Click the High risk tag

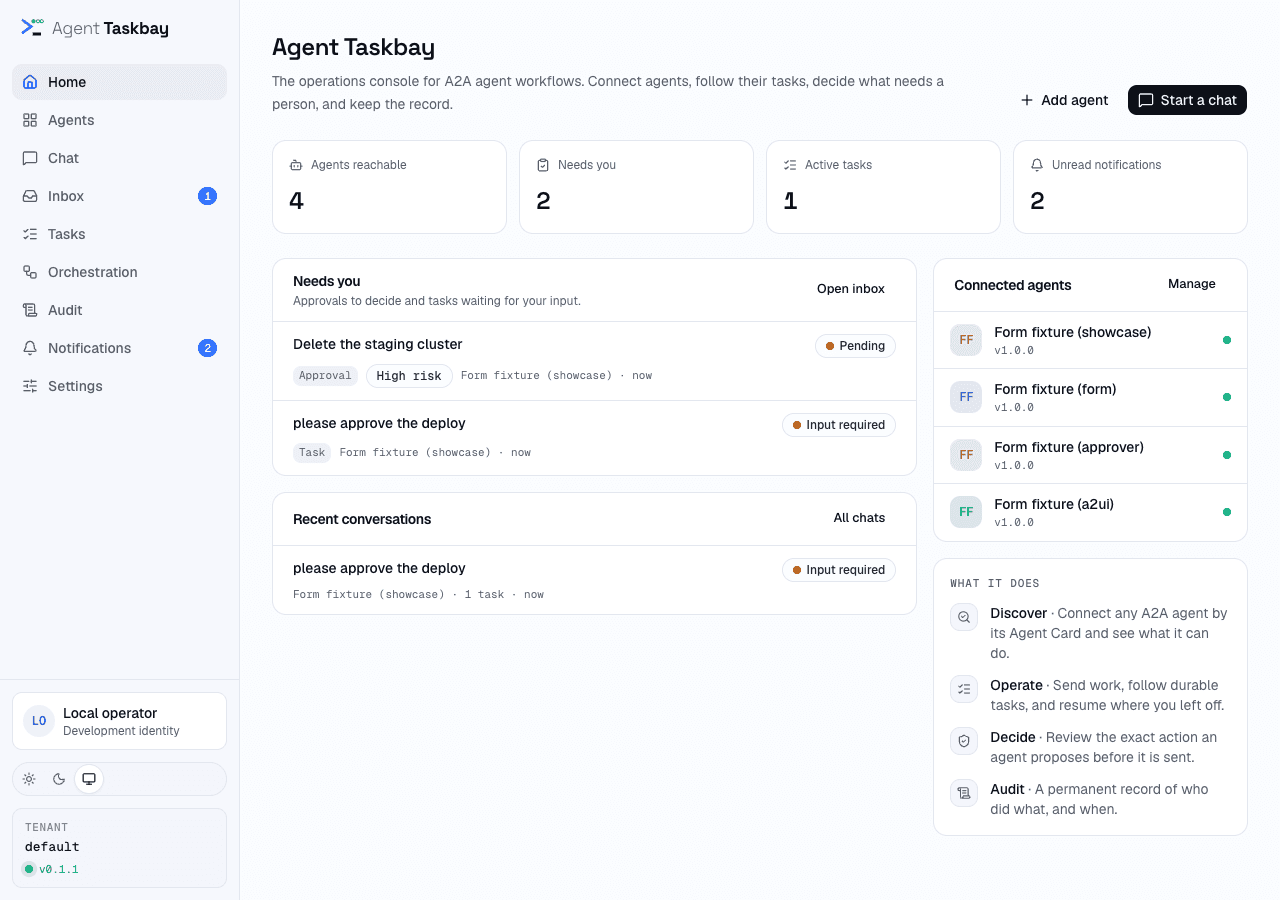click(x=409, y=376)
